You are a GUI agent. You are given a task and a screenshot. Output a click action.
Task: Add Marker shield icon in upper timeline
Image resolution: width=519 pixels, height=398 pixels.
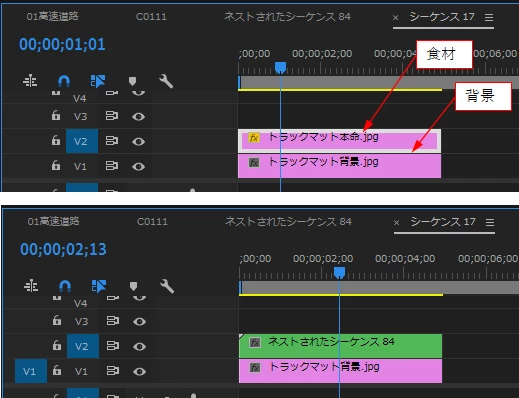[132, 81]
